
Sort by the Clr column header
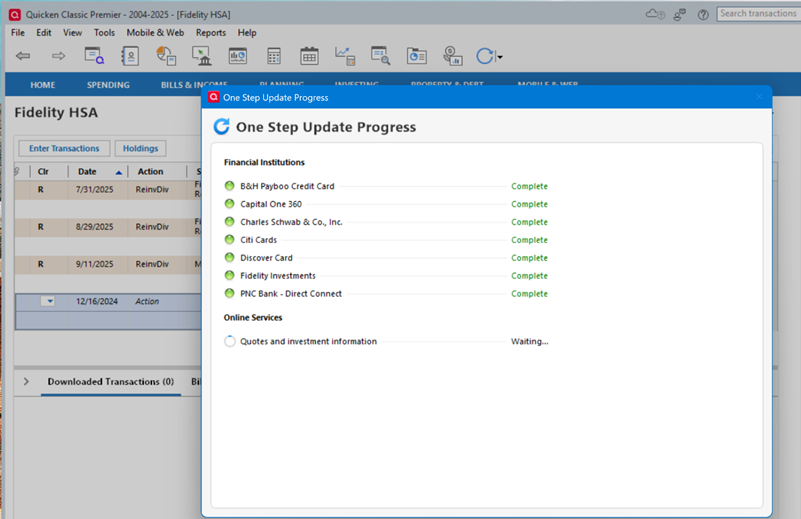pyautogui.click(x=43, y=172)
